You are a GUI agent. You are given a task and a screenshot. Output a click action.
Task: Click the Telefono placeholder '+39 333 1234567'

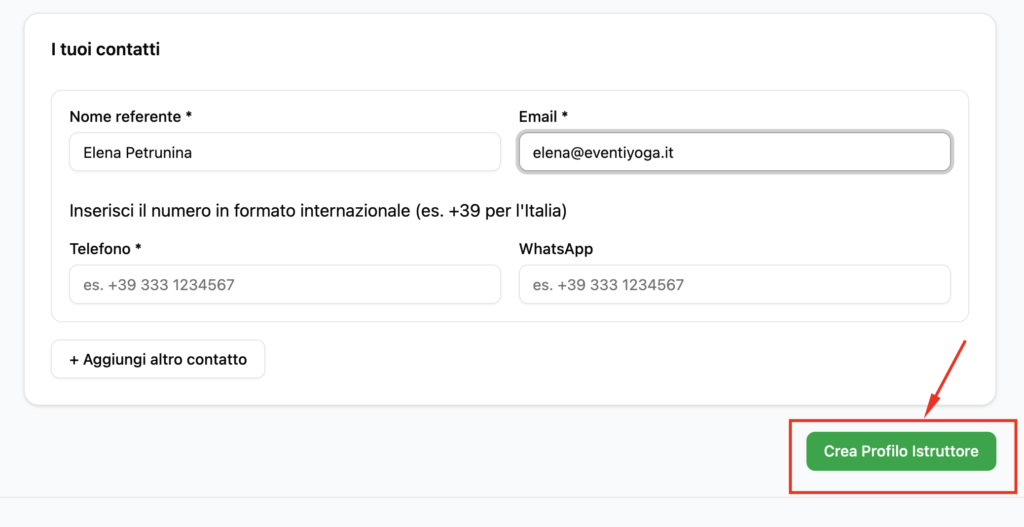pyautogui.click(x=159, y=285)
